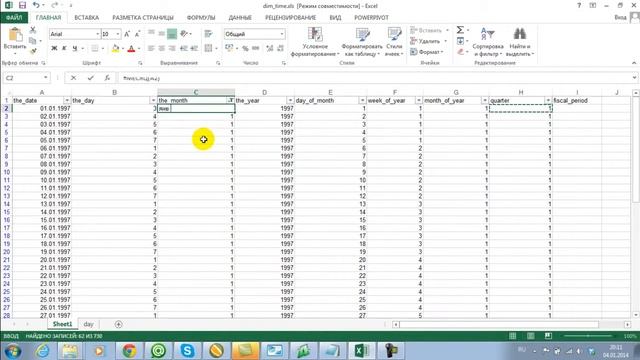Click the Cut scissors icon
The width and height of the screenshot is (640, 360).
(33, 30)
